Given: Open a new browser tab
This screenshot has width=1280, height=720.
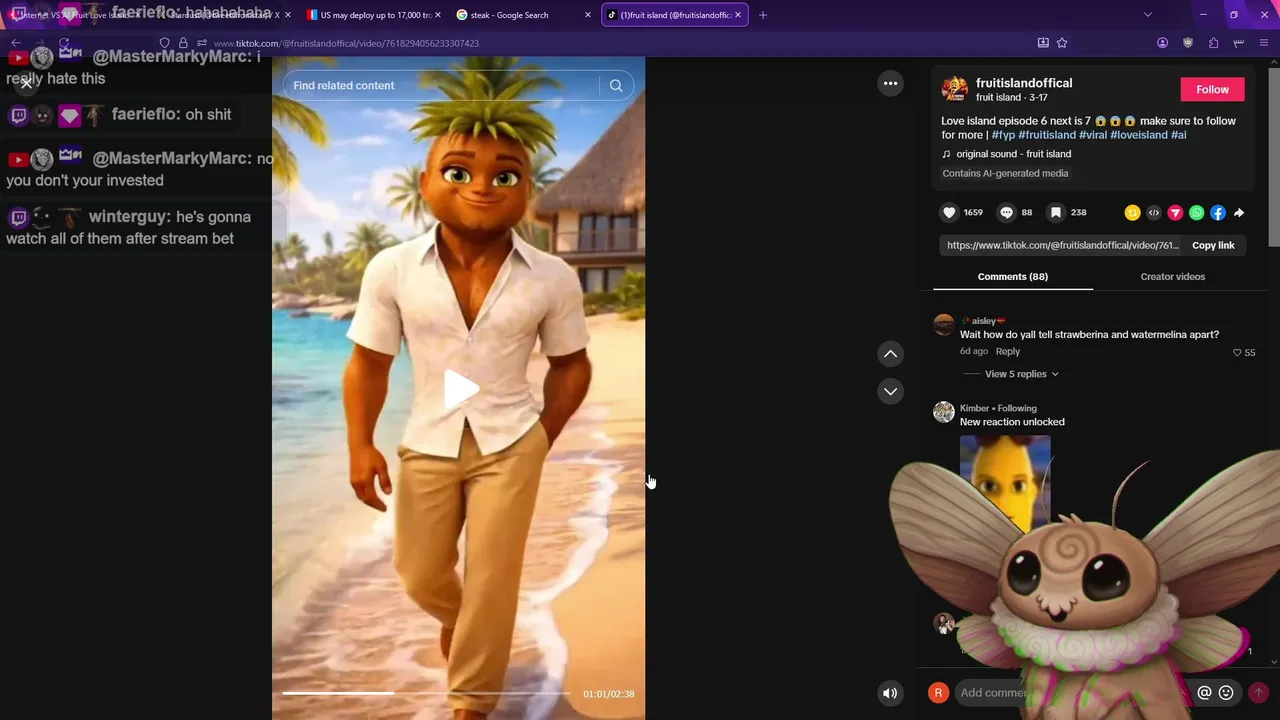Looking at the screenshot, I should (x=763, y=15).
